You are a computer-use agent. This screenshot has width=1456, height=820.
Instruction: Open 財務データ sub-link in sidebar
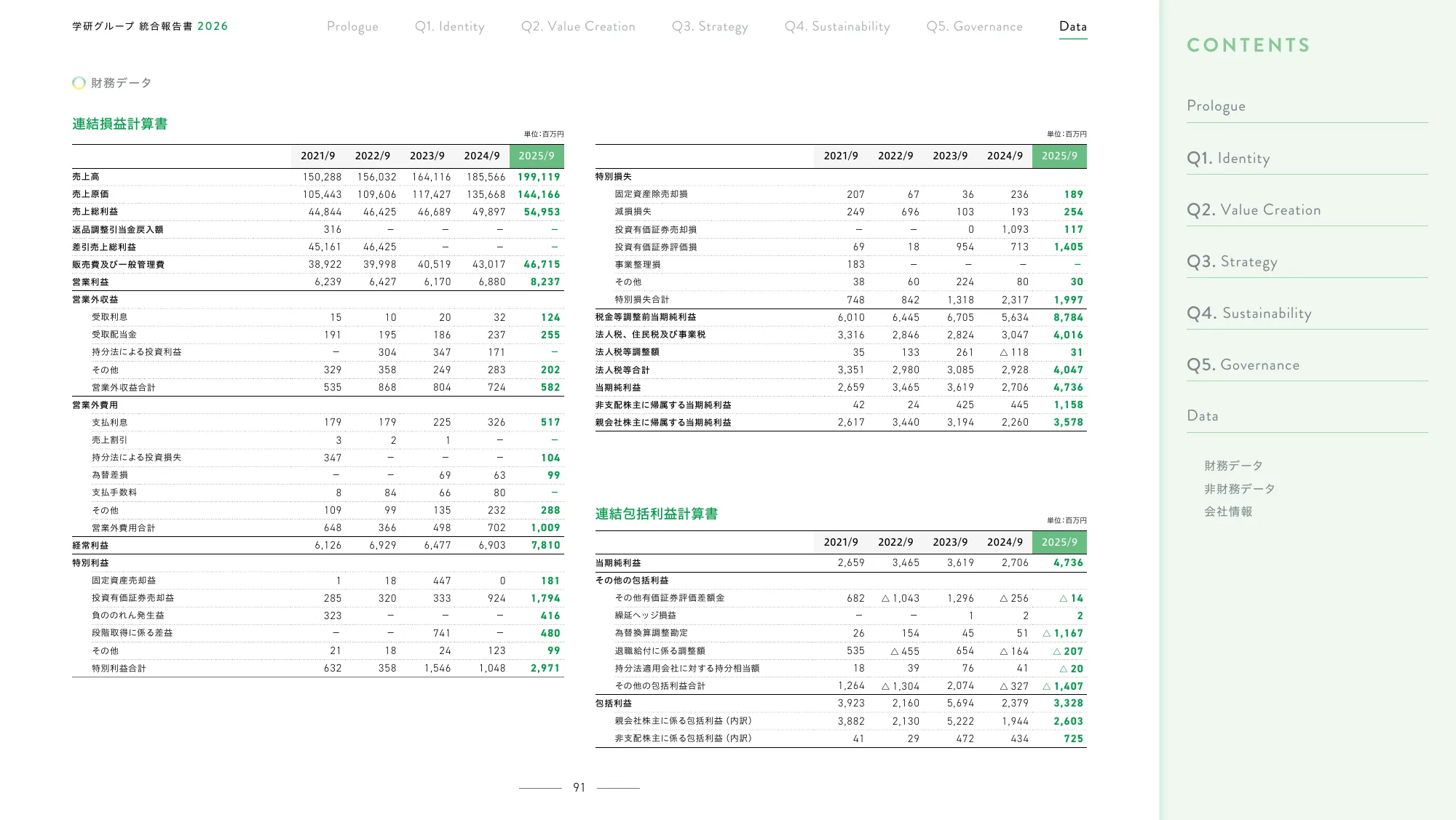[x=1233, y=466]
